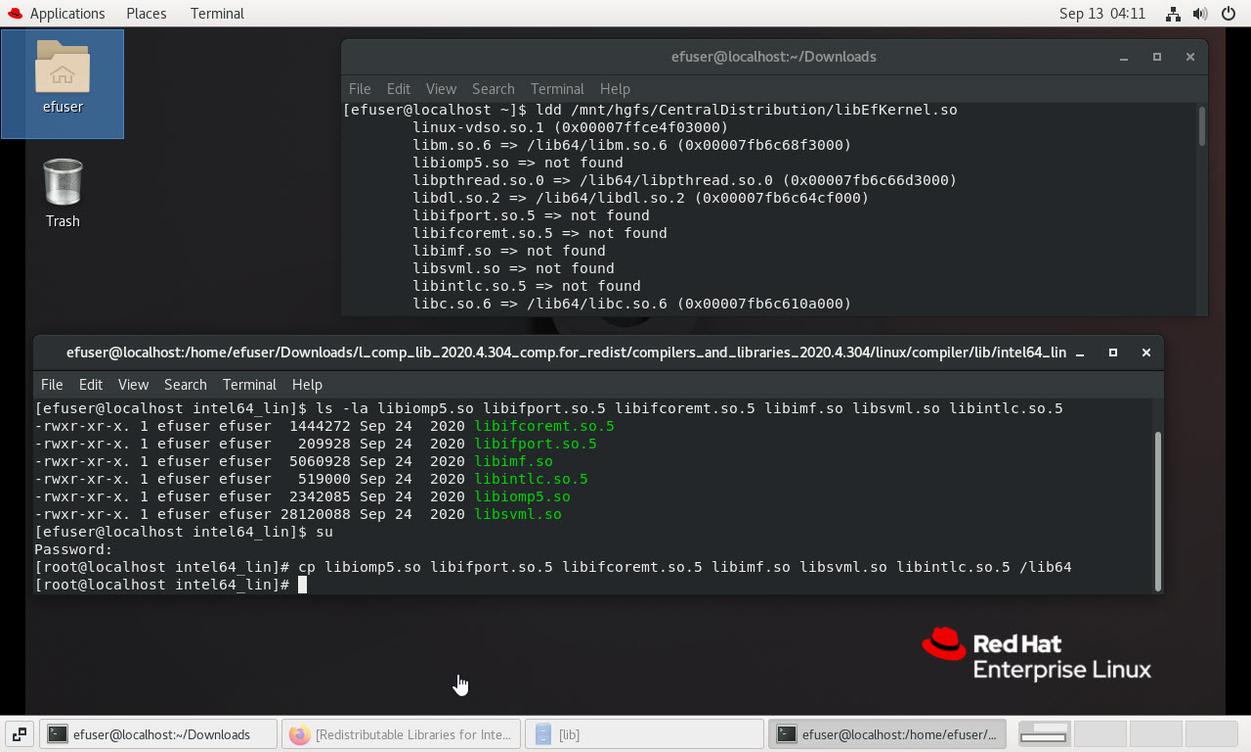Switch to efuser@localhost:~/Downloads taskbar button

[159, 734]
